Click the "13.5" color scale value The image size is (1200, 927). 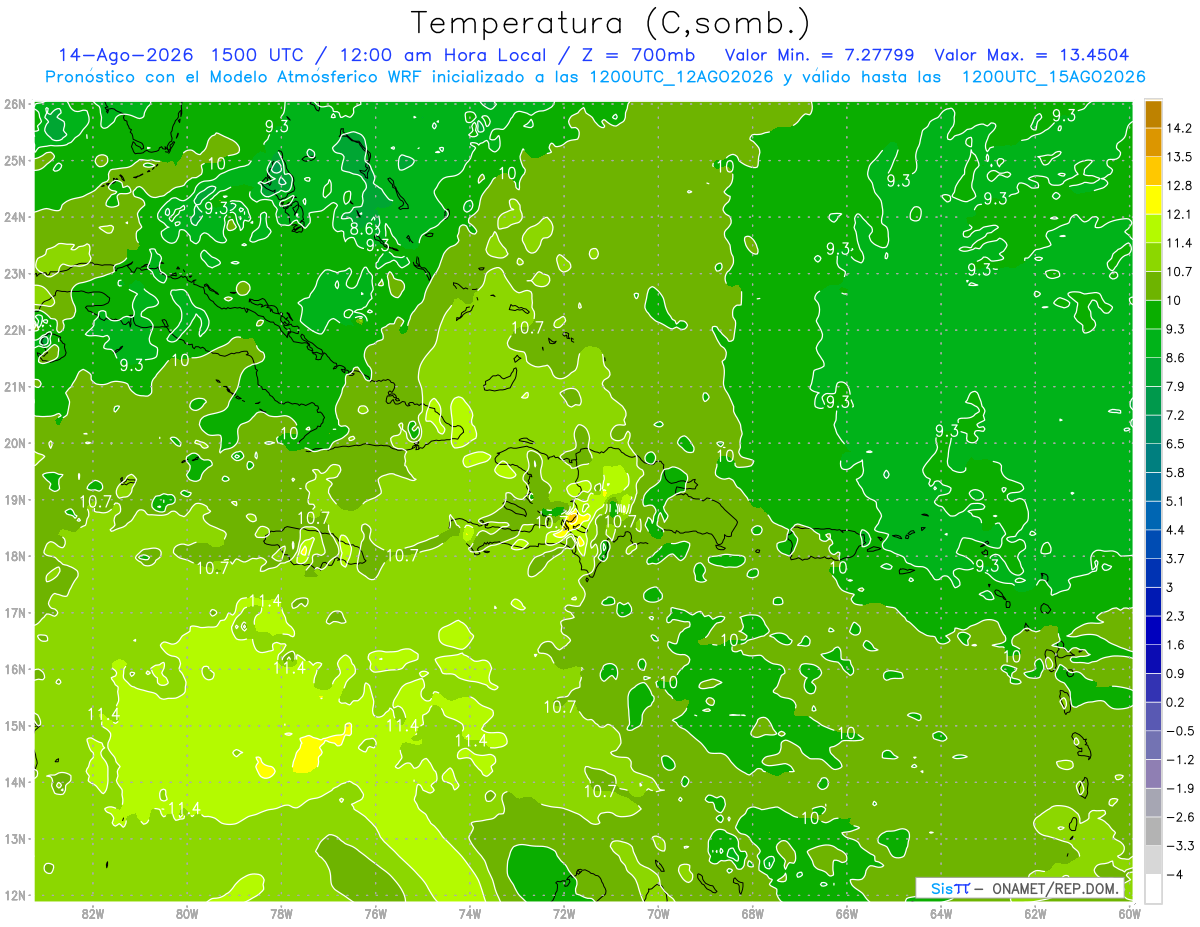tap(1179, 157)
